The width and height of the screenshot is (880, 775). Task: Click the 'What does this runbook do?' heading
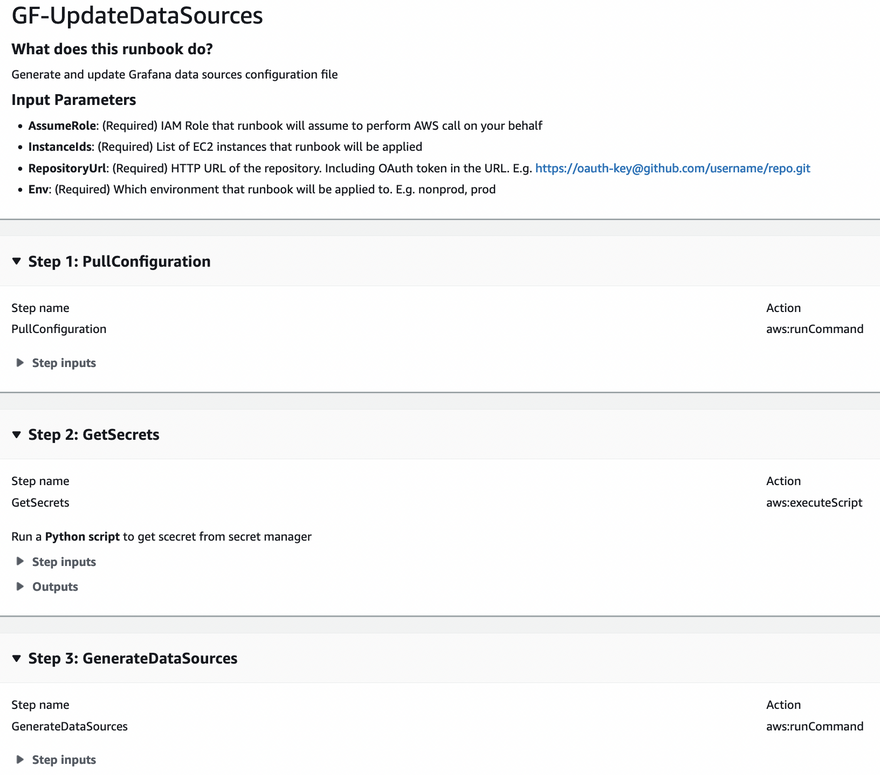[x=112, y=49]
